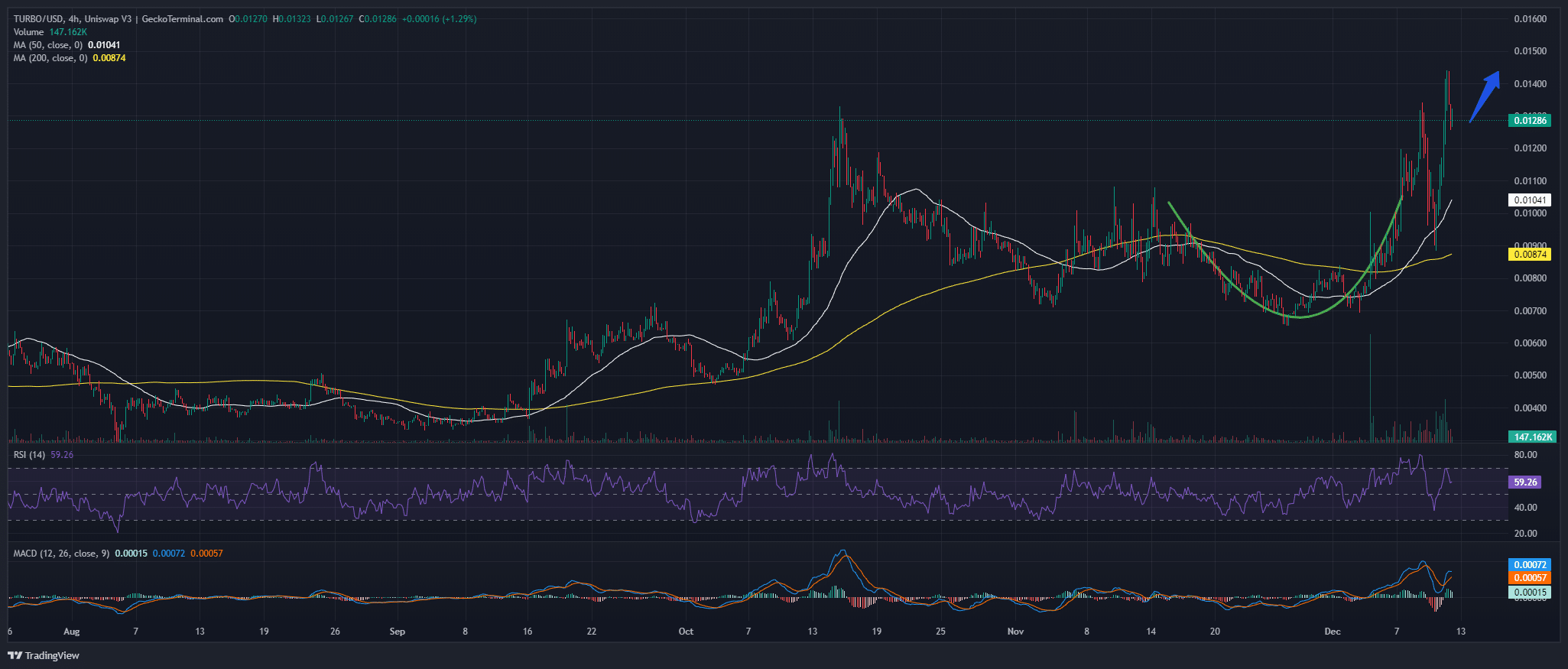This screenshot has width=1568, height=669.
Task: Click the 0.01200 price axis label
Action: [1530, 148]
